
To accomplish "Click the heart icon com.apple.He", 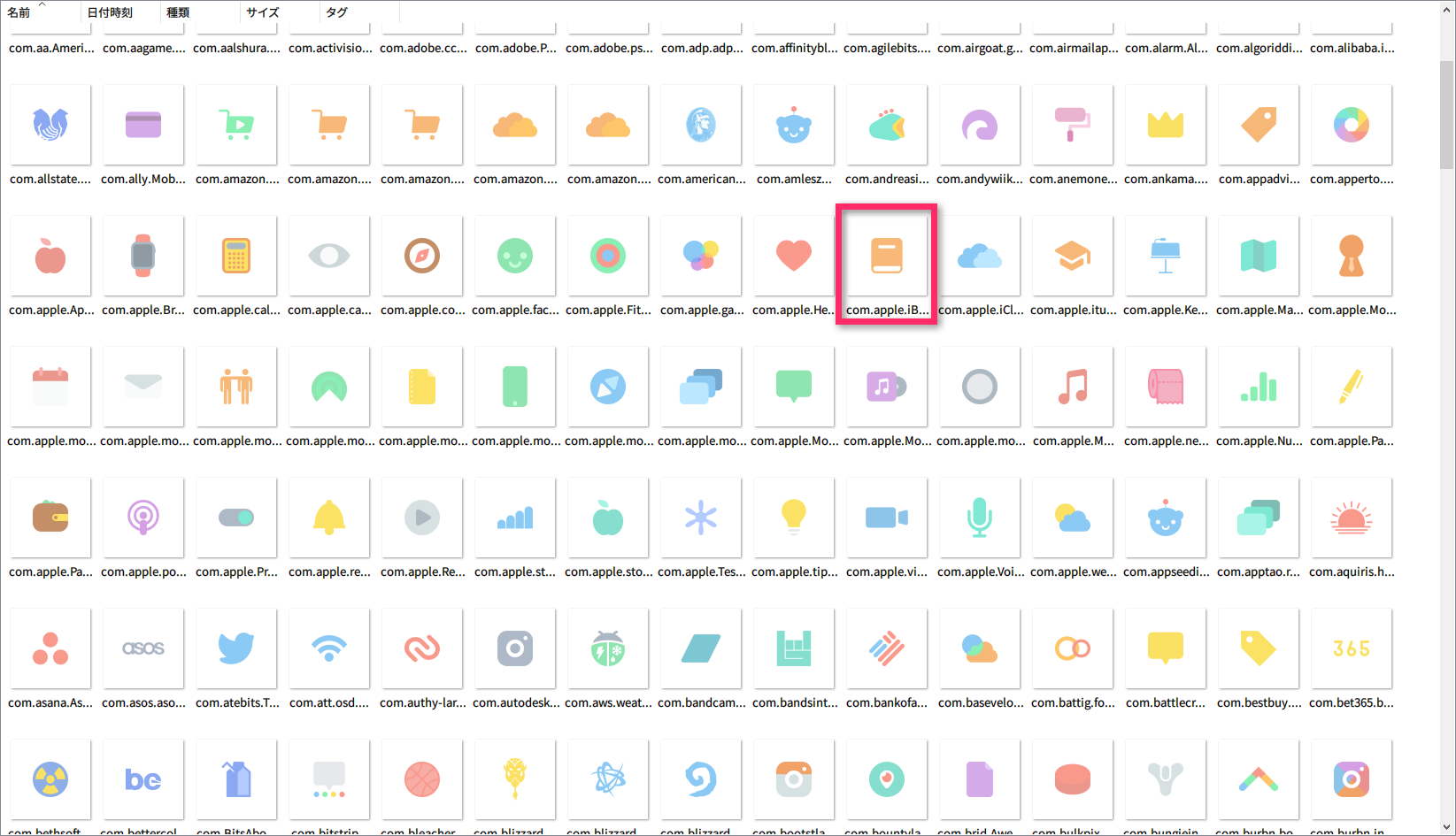I will pos(794,256).
